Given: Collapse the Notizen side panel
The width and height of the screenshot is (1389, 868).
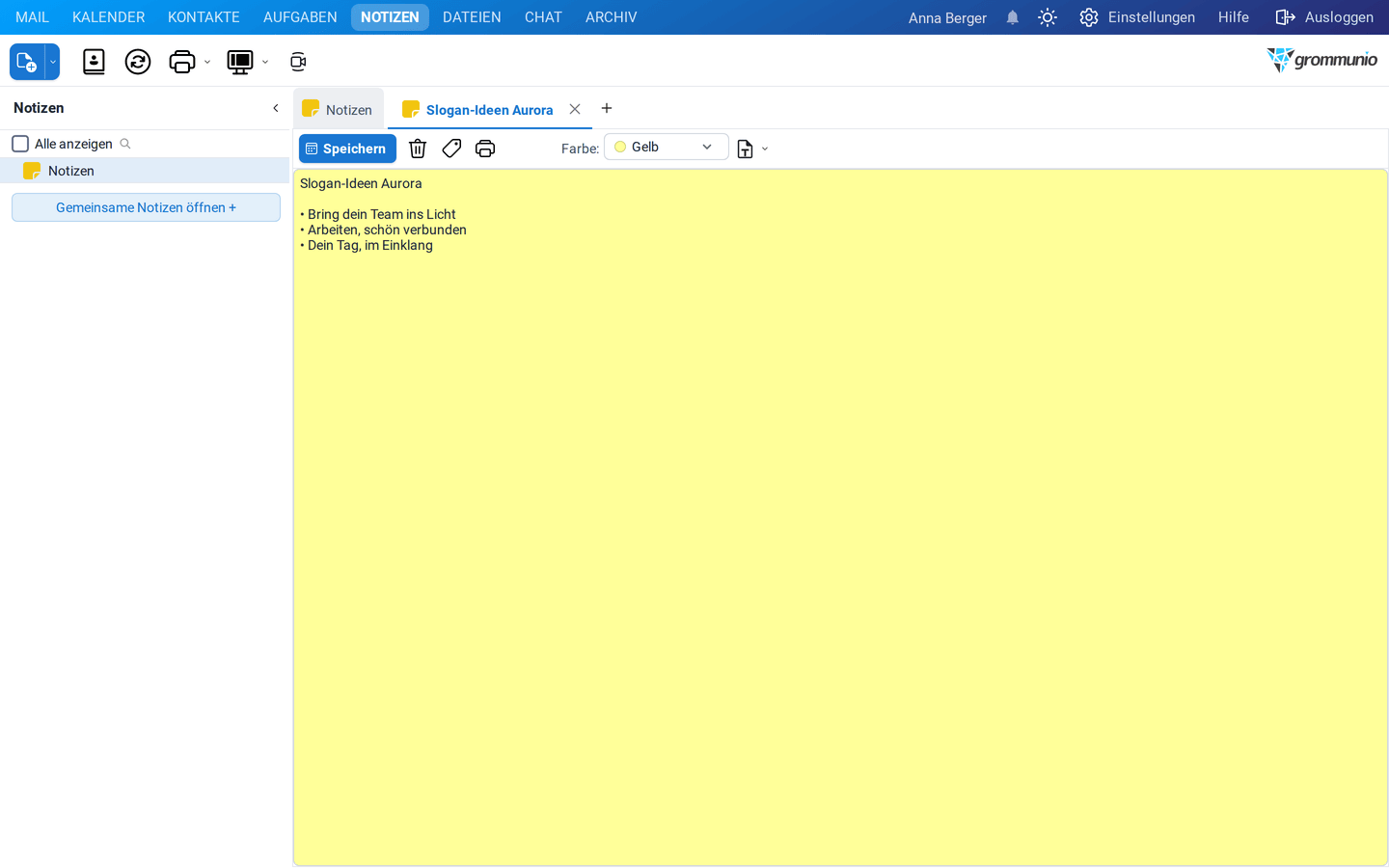Looking at the screenshot, I should 276,108.
